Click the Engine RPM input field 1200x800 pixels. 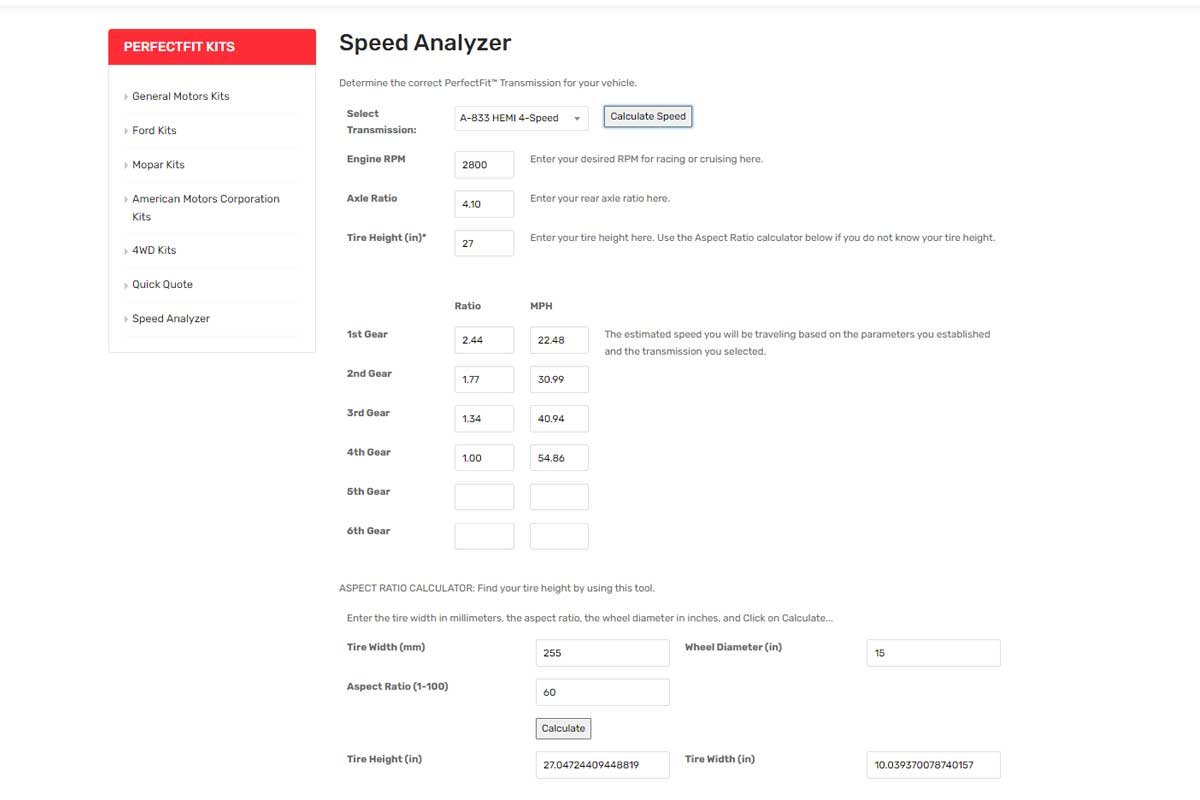(484, 165)
